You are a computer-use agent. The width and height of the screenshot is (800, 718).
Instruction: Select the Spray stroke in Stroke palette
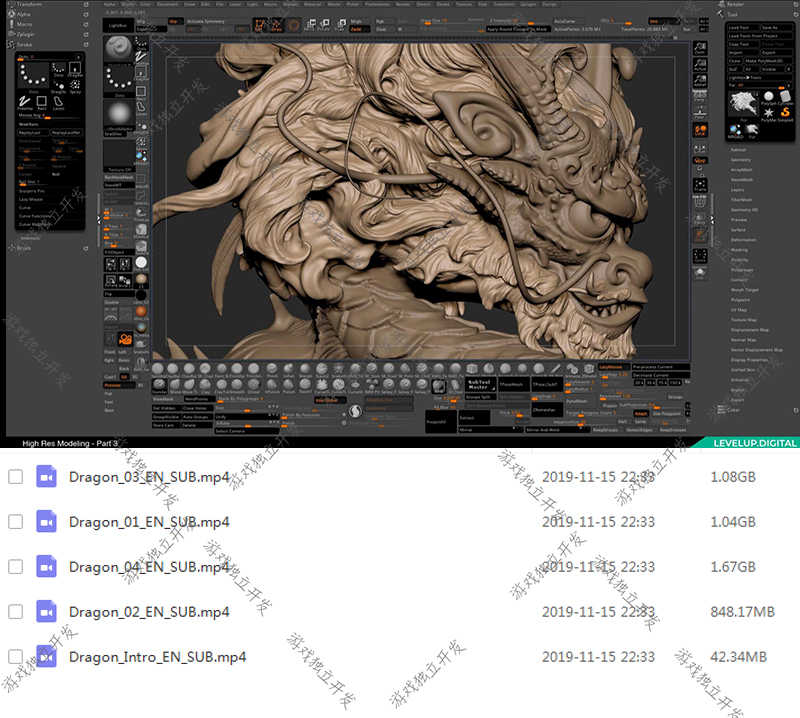point(75,86)
